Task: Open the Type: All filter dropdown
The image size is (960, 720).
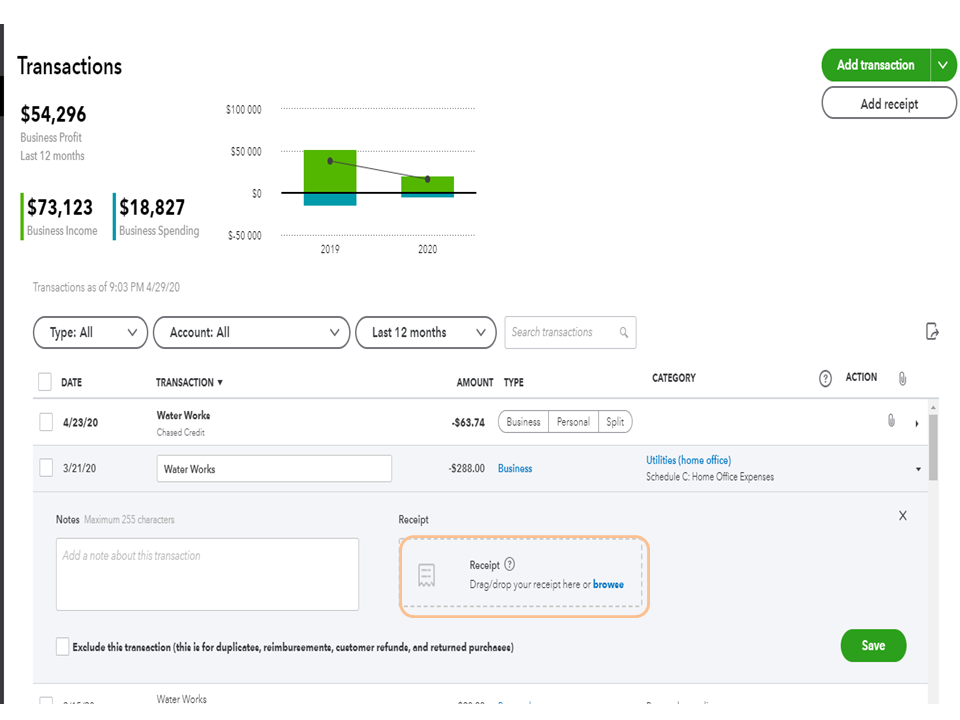Action: pyautogui.click(x=91, y=333)
